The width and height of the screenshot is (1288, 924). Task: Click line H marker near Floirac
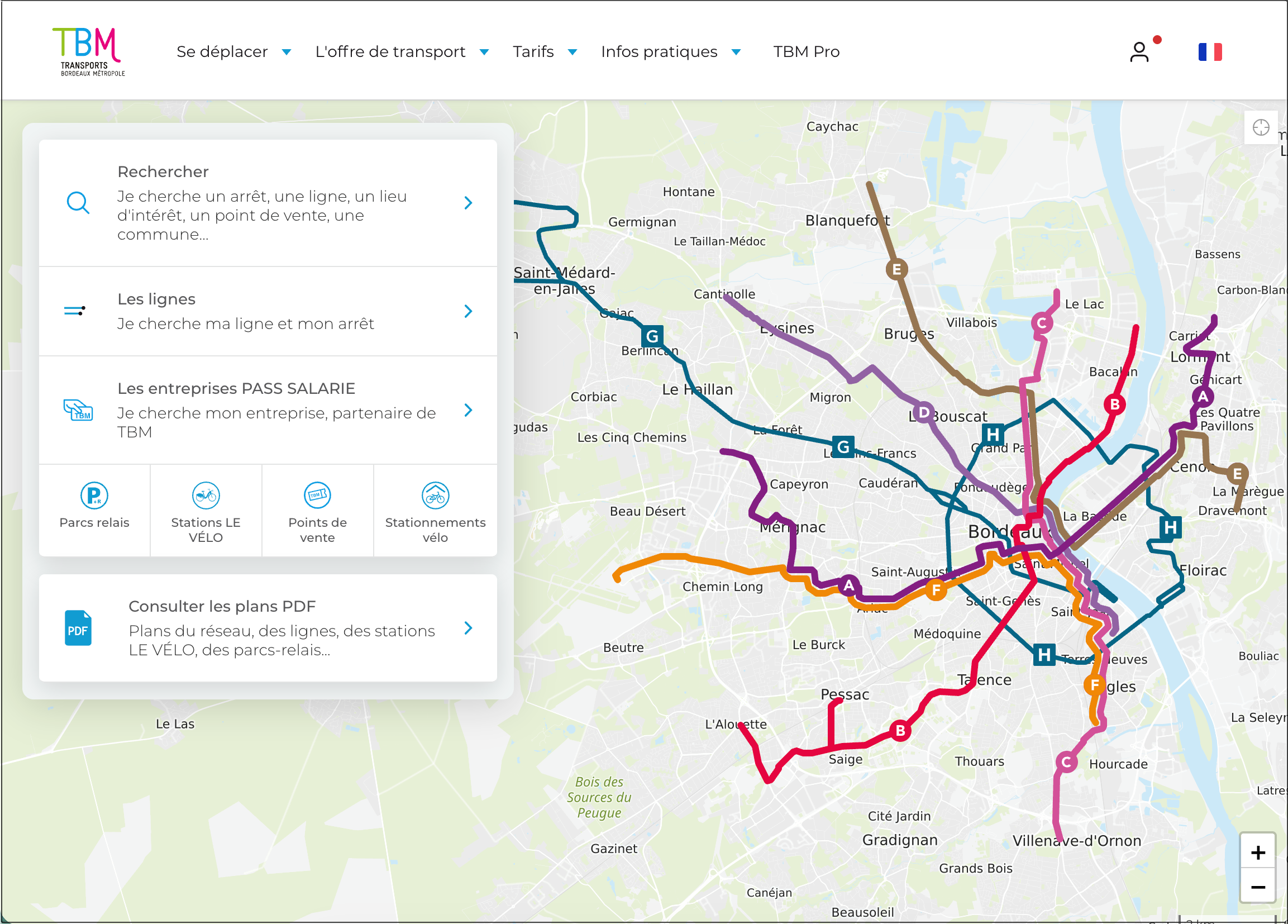1171,527
